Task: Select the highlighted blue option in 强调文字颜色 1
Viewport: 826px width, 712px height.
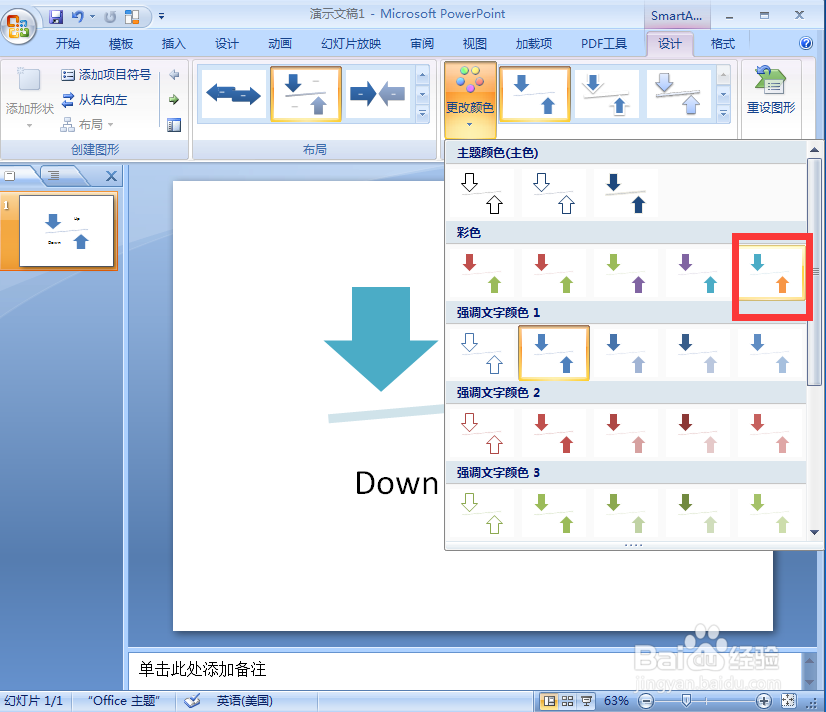Action: coord(554,353)
